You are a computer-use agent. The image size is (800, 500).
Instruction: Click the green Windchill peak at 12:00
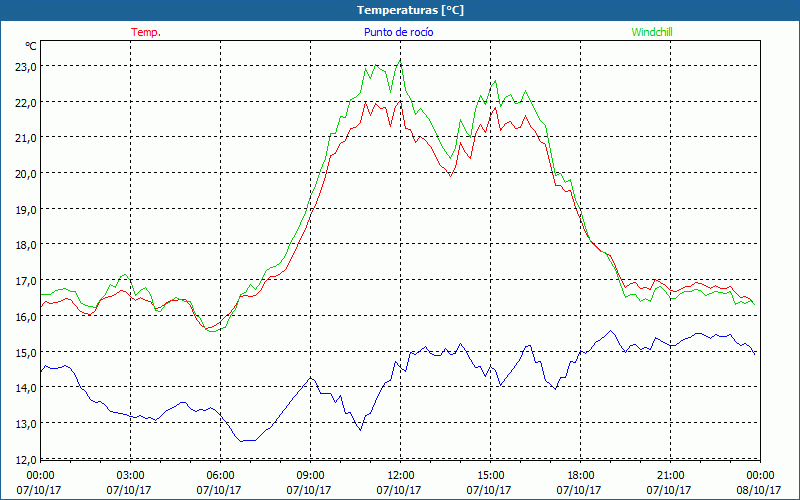click(x=401, y=61)
